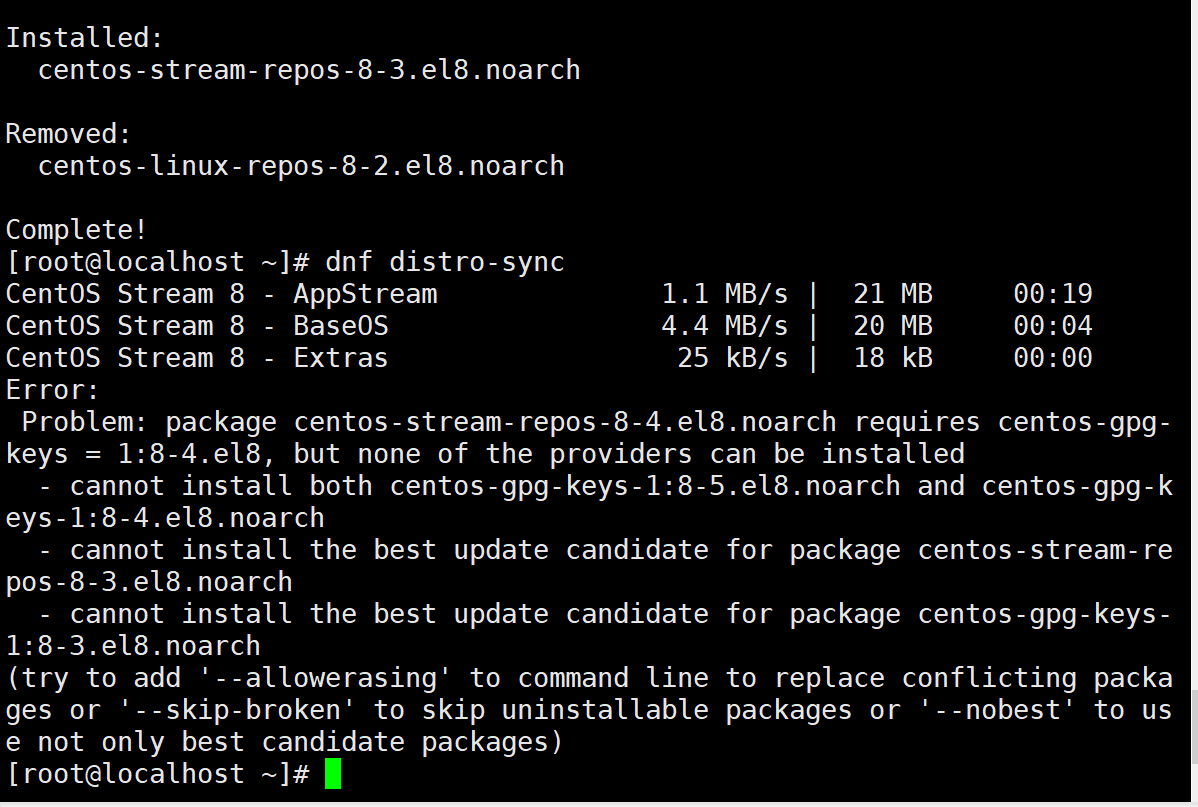
Task: Click the 'Error:' line
Action: pyautogui.click(x=52, y=390)
